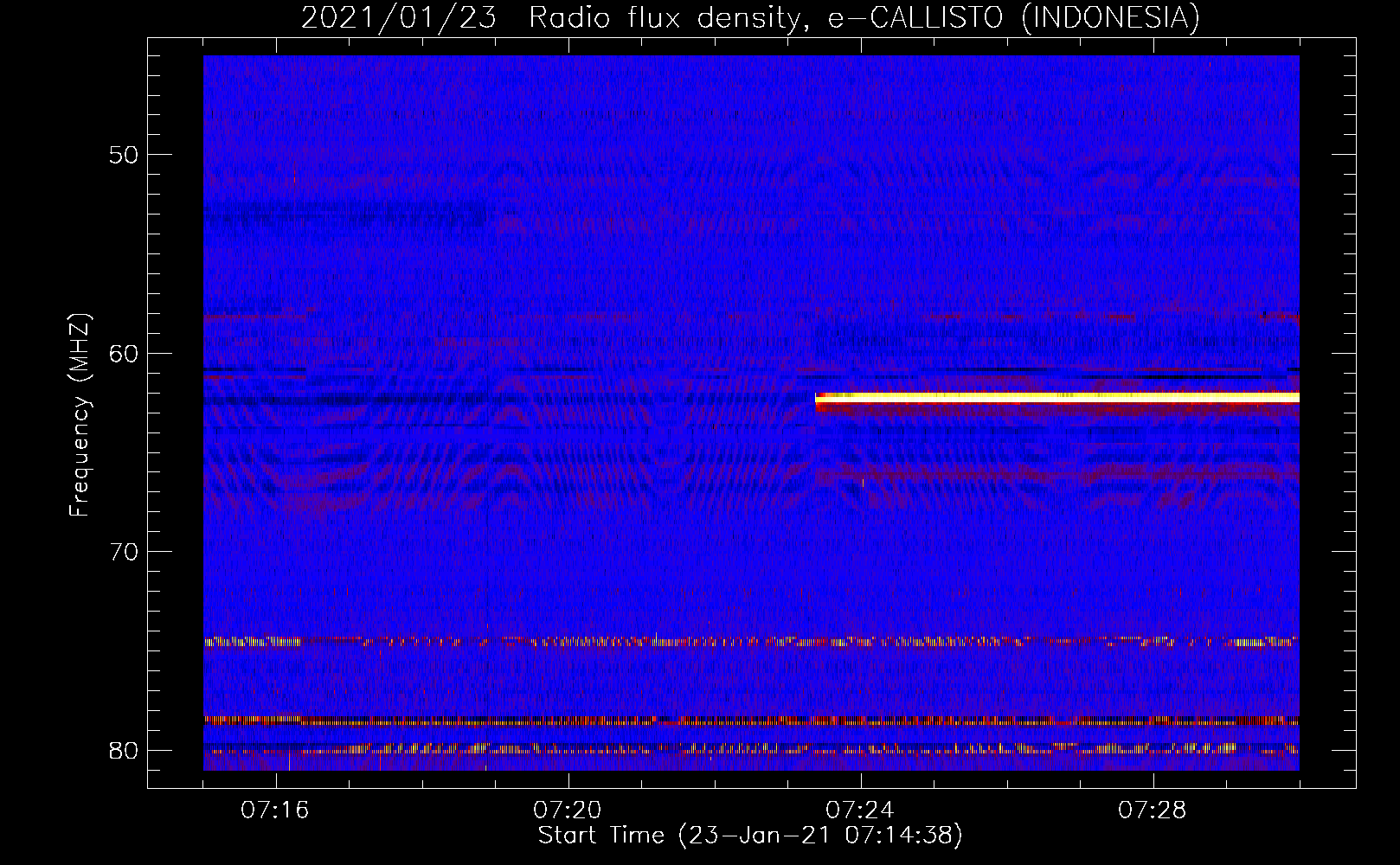Click the '70' frequency tick label
The width and height of the screenshot is (1400, 865).
tap(125, 552)
